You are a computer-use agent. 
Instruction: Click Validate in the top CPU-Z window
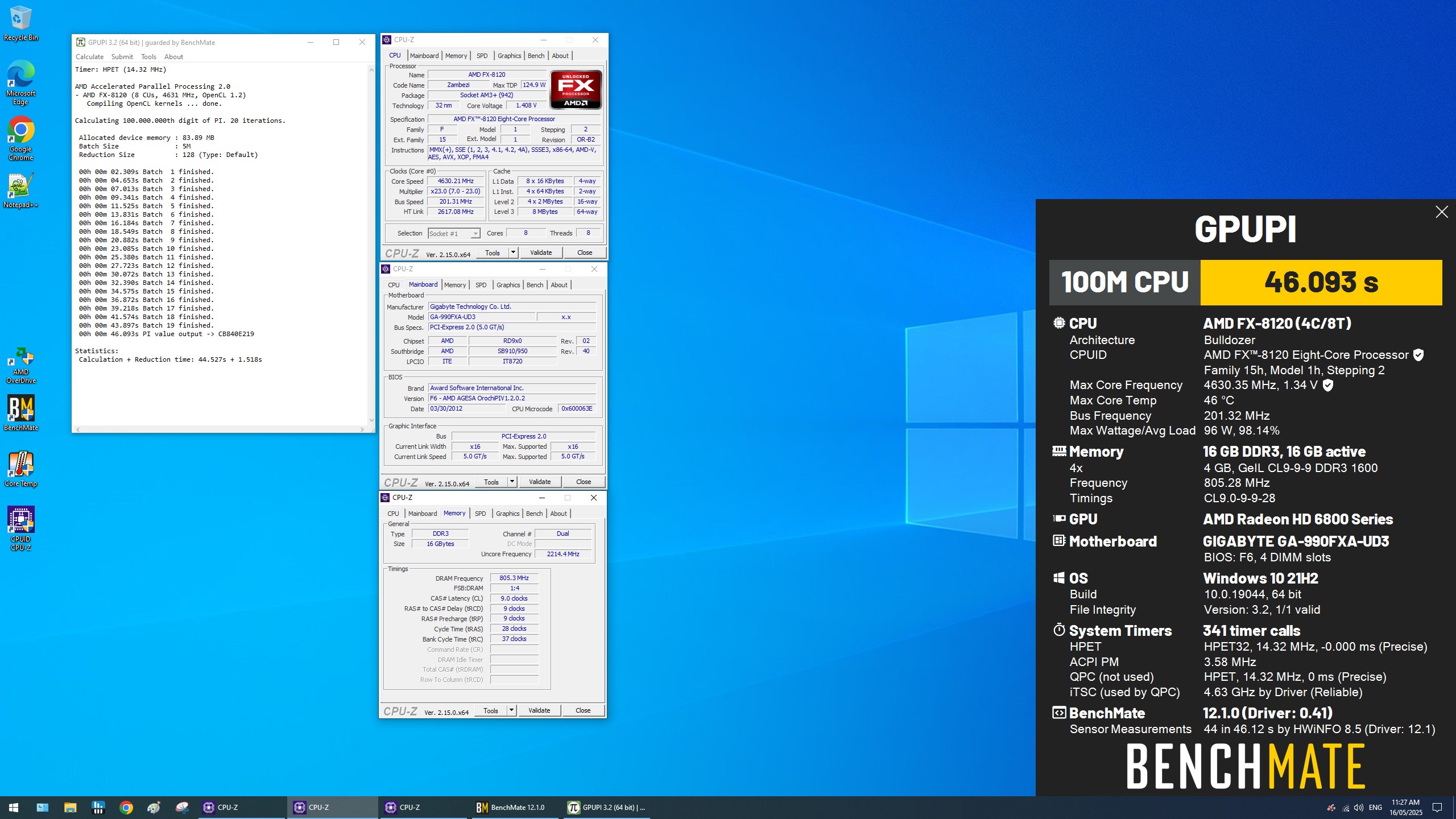(x=541, y=253)
